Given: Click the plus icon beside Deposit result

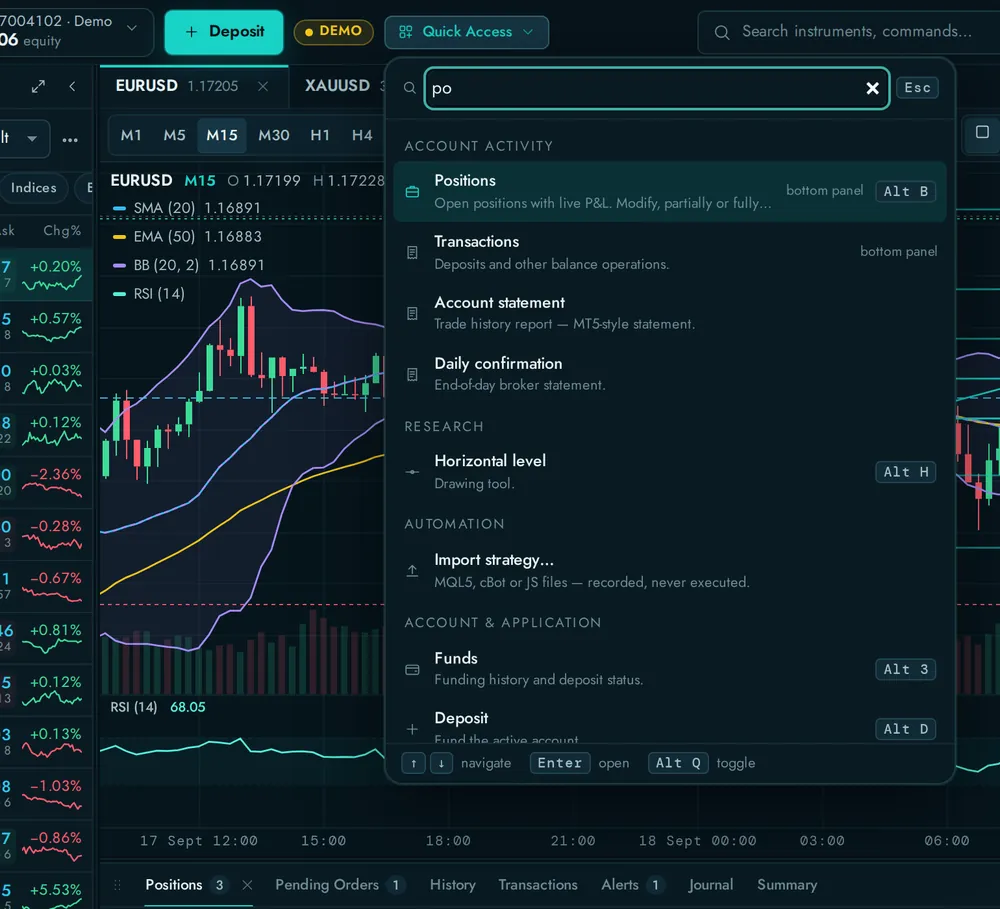Looking at the screenshot, I should click(x=413, y=729).
